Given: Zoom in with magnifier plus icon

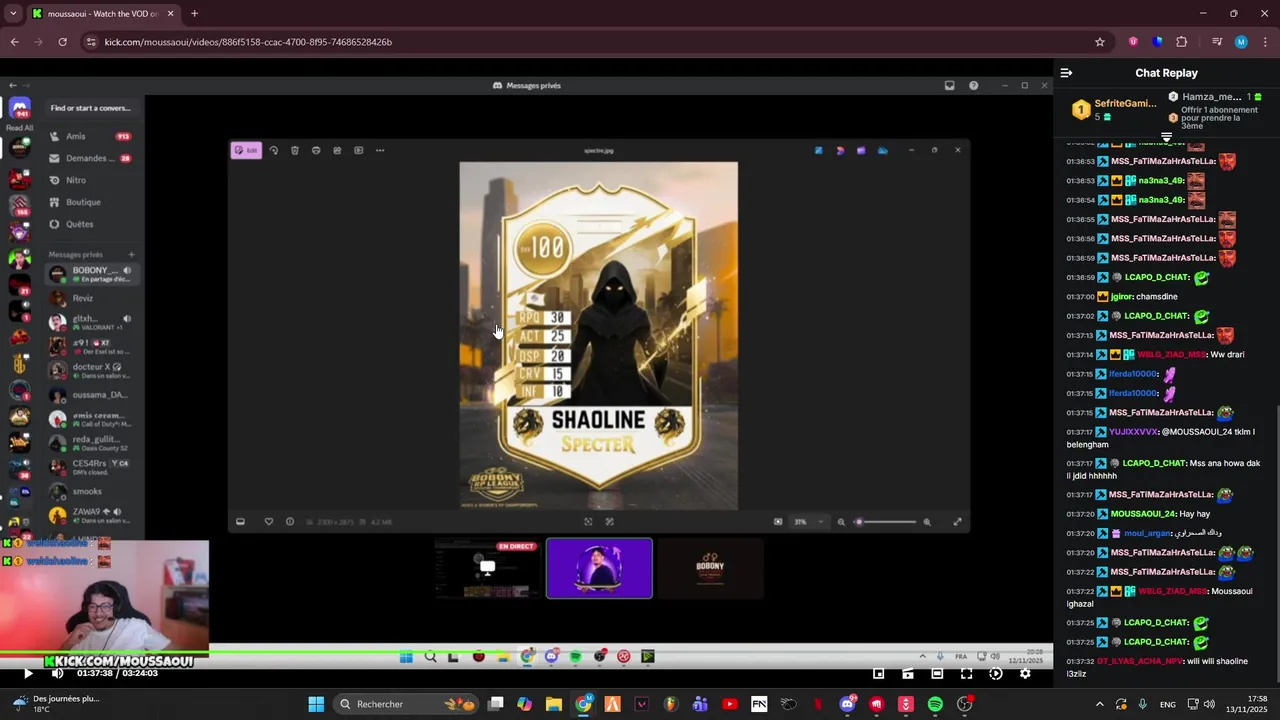Looking at the screenshot, I should coord(927,522).
